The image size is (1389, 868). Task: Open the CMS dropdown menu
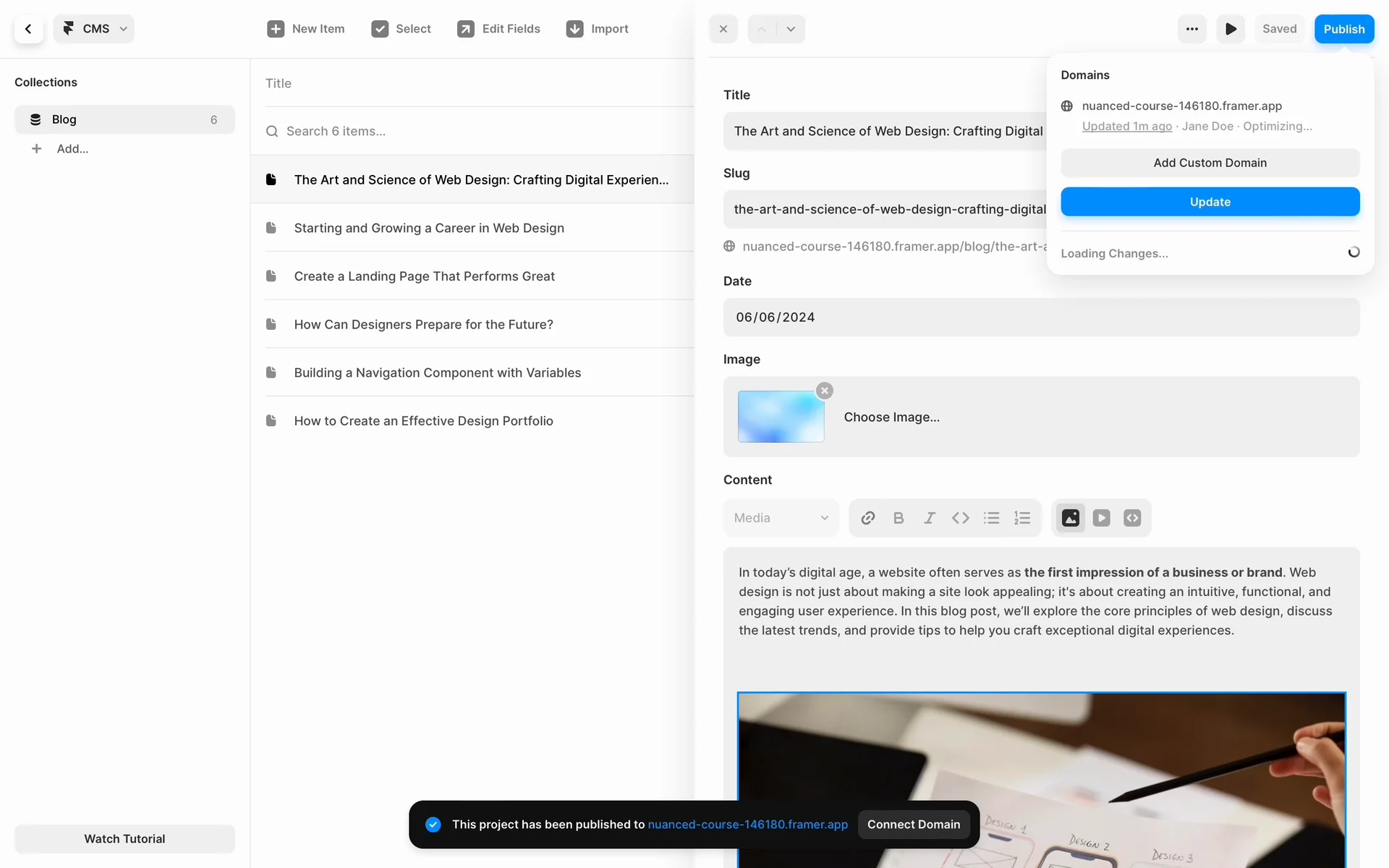point(94,29)
